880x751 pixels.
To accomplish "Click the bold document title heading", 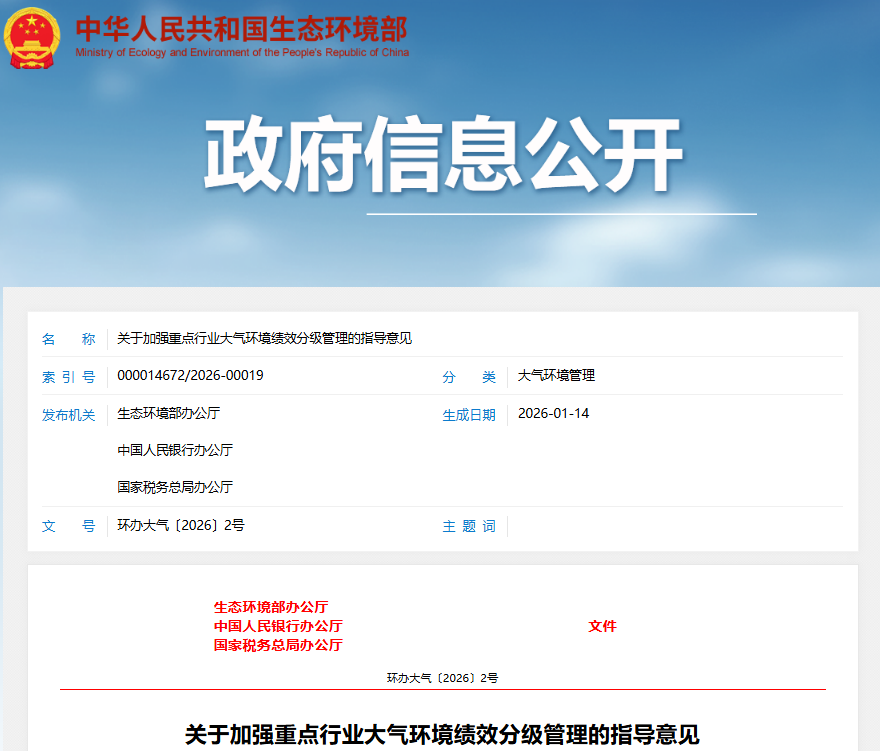I will (x=442, y=735).
